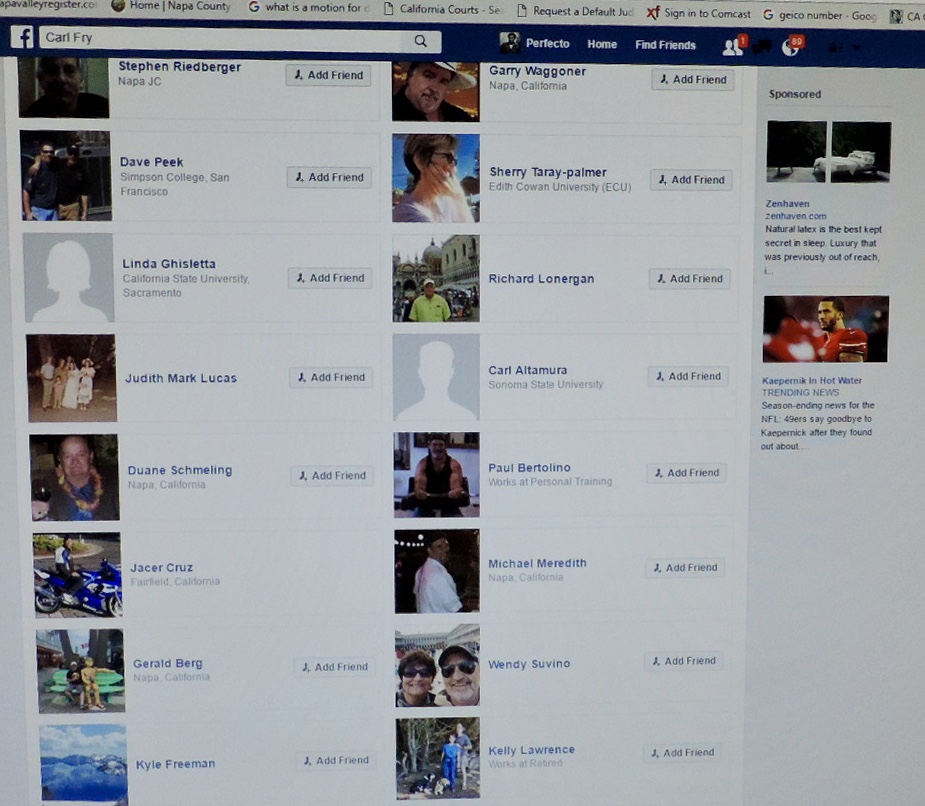The image size is (925, 806).
Task: Open Stephen Riedberger's profile name
Action: (179, 66)
